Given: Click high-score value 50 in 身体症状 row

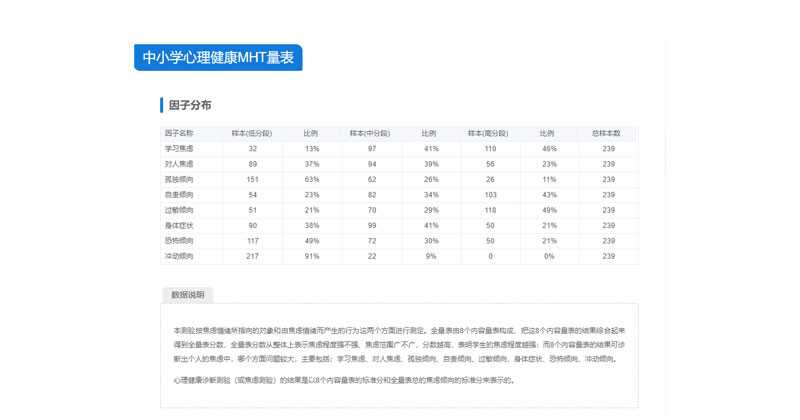Looking at the screenshot, I should coord(490,225).
